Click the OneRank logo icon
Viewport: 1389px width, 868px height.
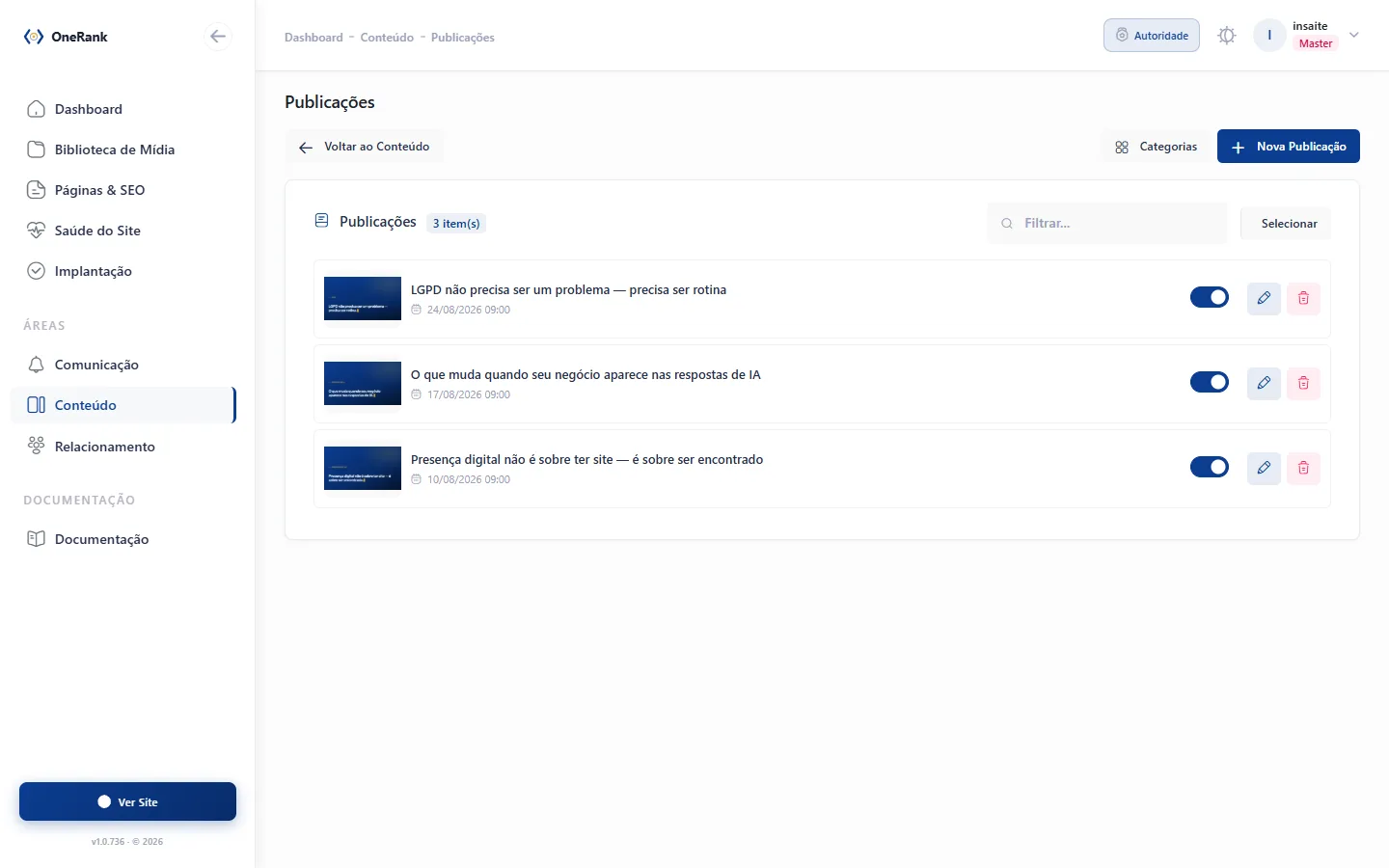click(x=34, y=37)
